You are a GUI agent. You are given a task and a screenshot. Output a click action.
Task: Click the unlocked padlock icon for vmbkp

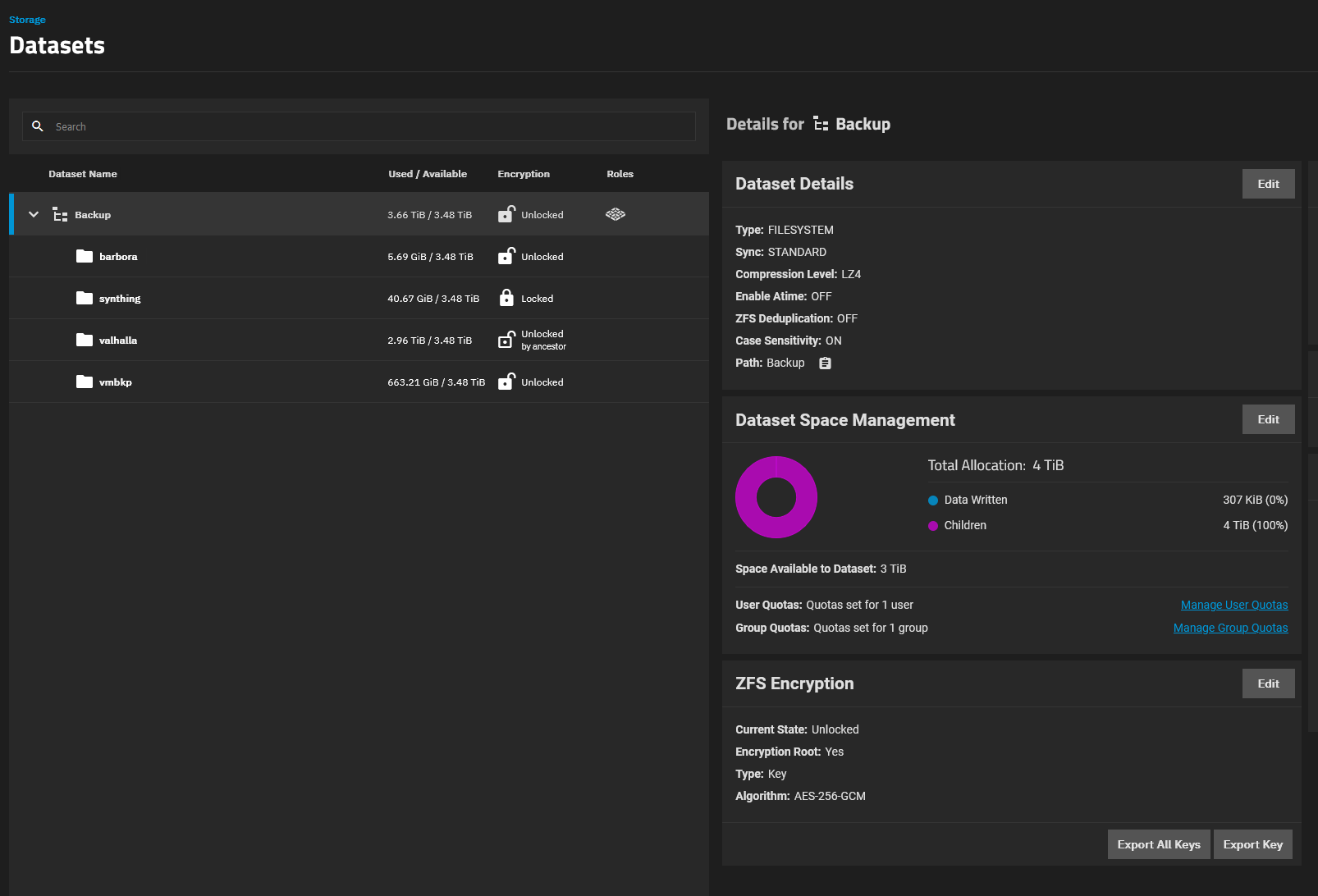506,382
